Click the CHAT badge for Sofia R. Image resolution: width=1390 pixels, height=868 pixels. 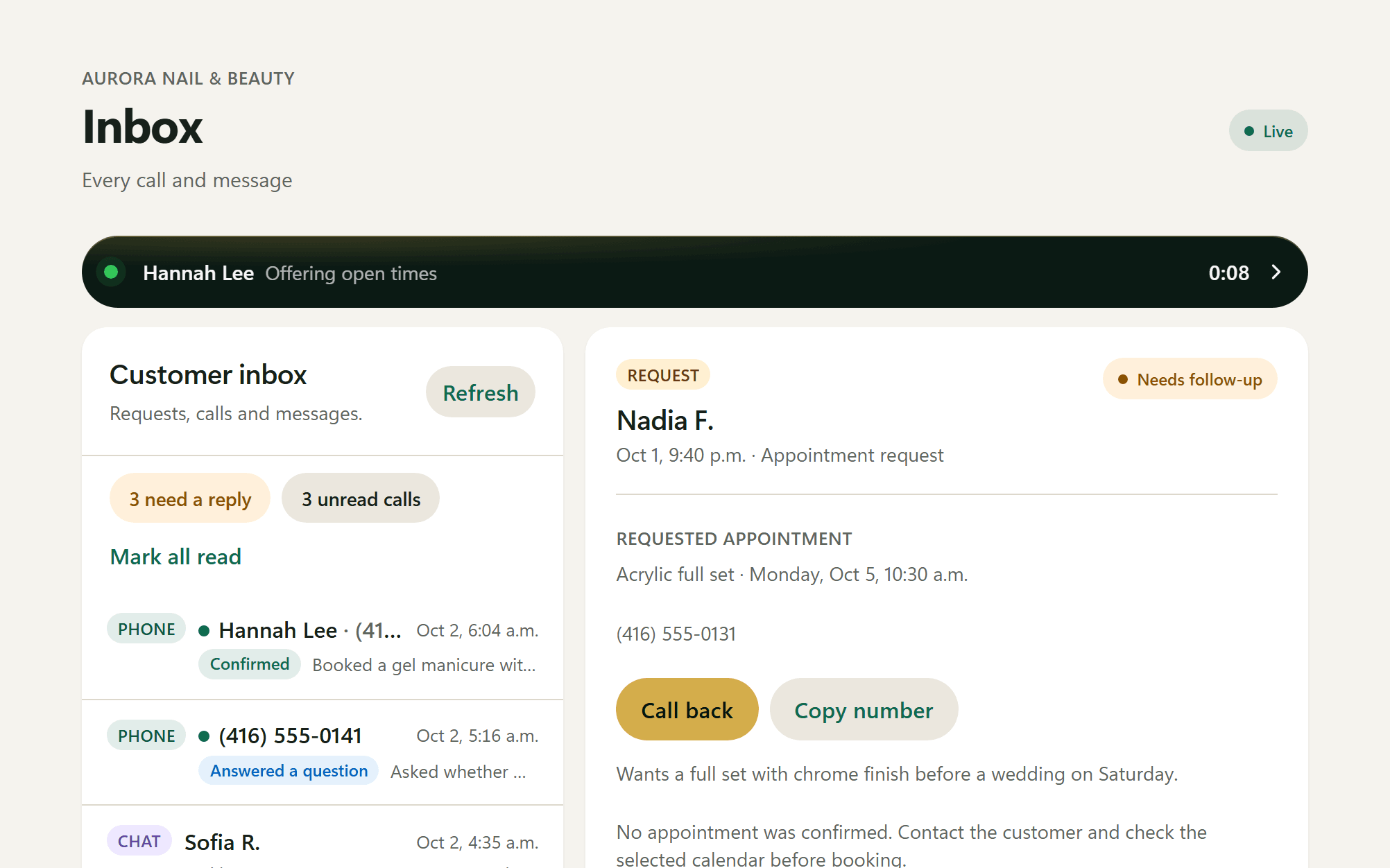click(139, 841)
